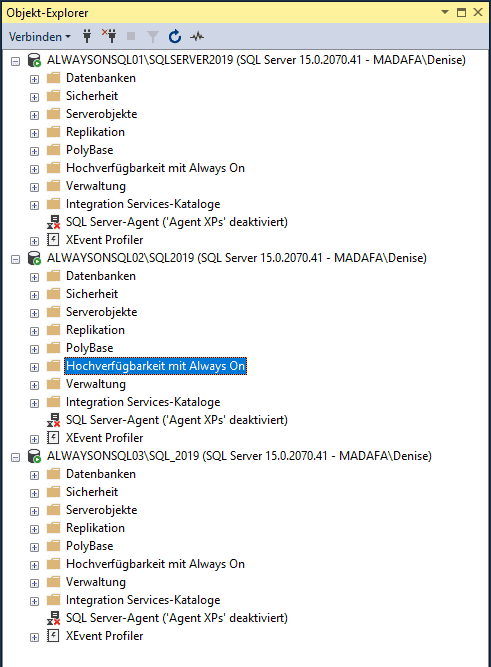Click XEvent Profiler icon under ALWAYSONSQL02

(x=53, y=437)
